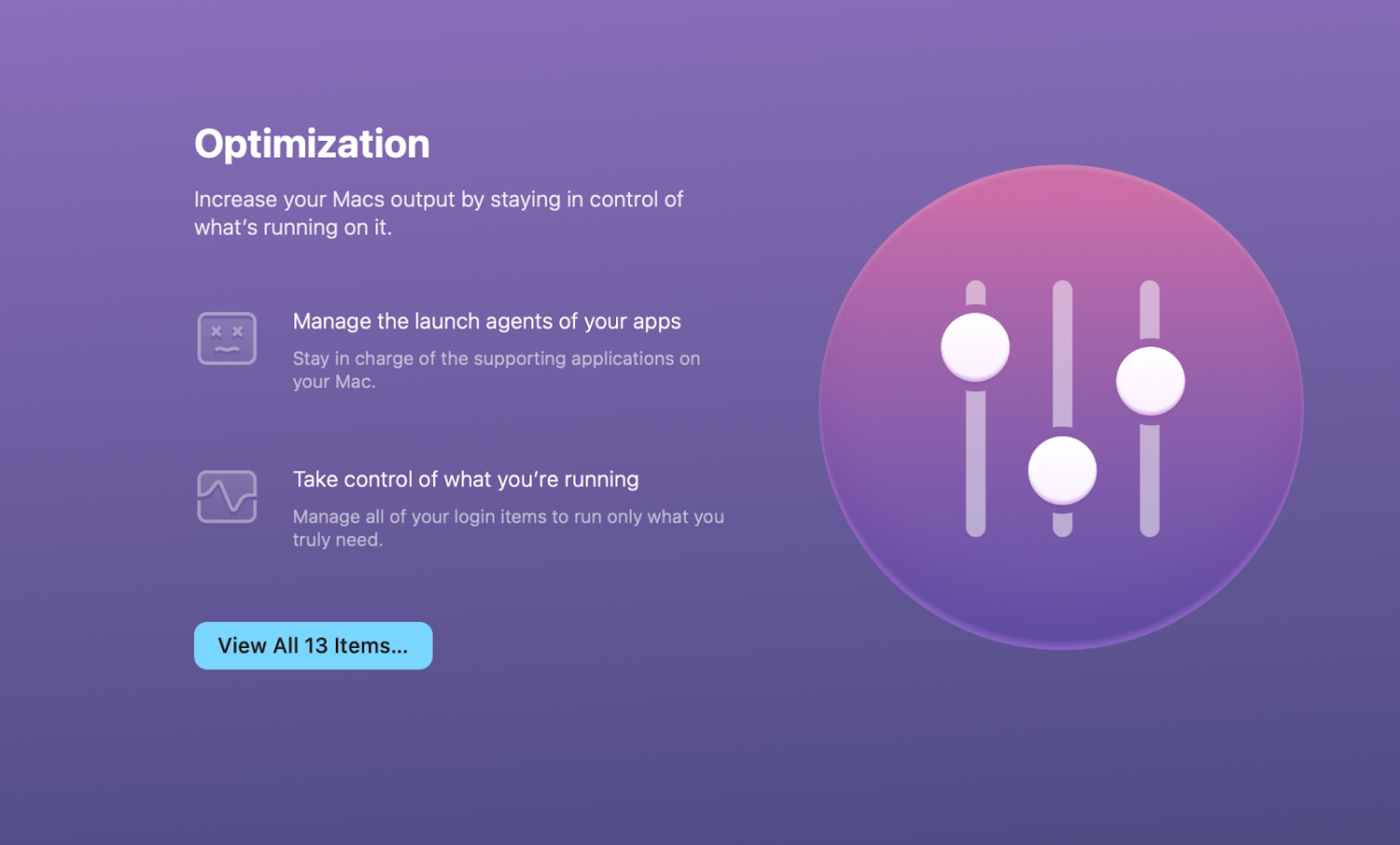Select the launch agents face icon
The height and width of the screenshot is (845, 1400).
tap(227, 338)
